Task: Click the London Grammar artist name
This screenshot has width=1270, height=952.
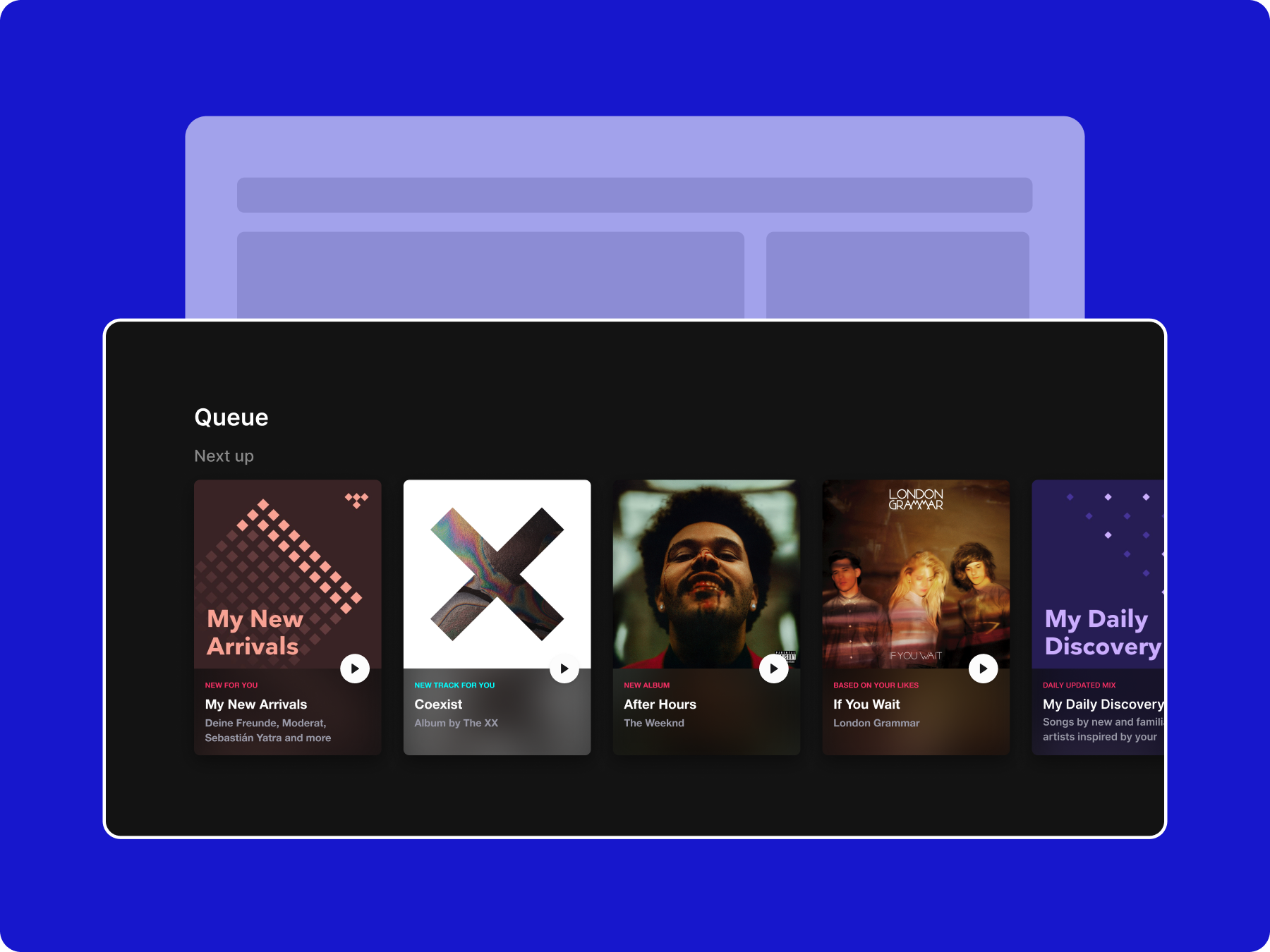Action: pos(876,723)
